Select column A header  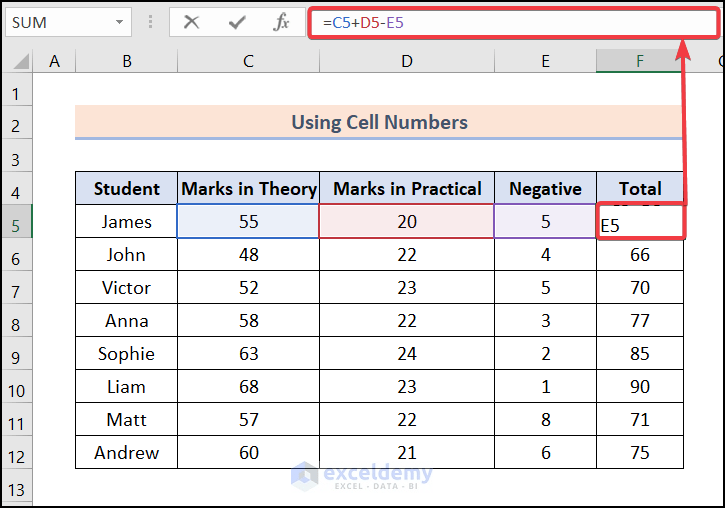(54, 61)
